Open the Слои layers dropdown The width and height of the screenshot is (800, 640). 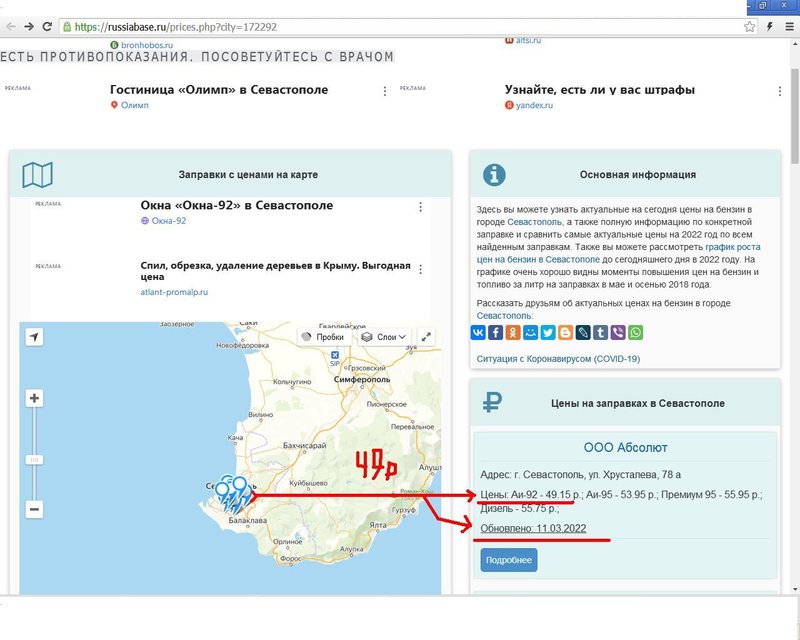(384, 337)
